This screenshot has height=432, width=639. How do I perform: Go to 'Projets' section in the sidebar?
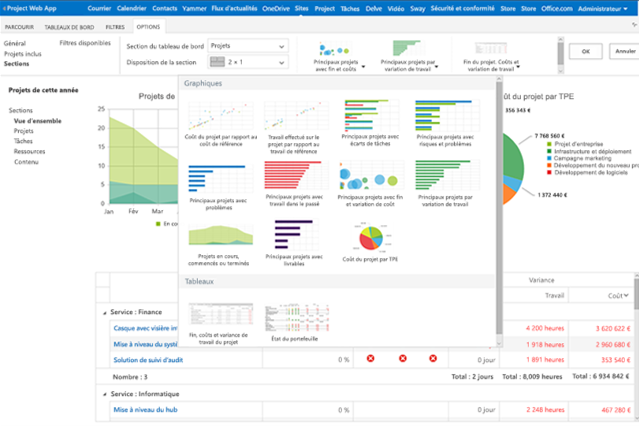[24, 131]
